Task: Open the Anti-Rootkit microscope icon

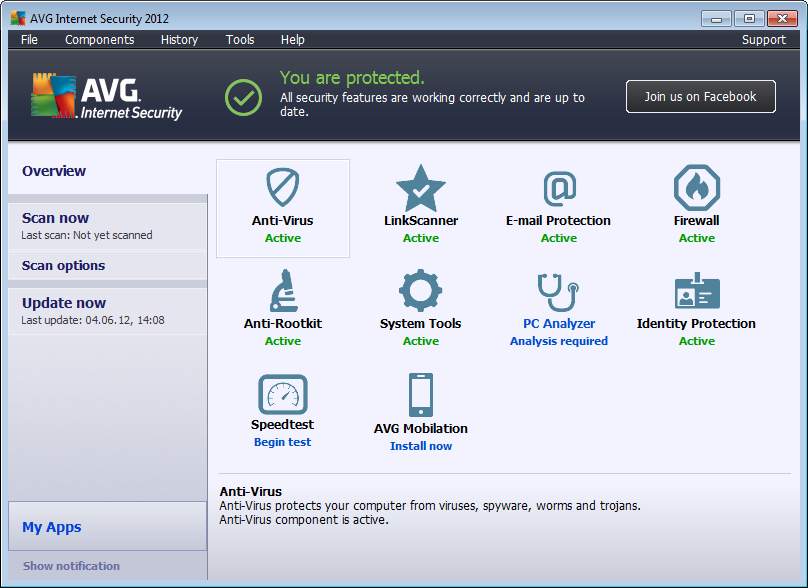Action: tap(283, 291)
